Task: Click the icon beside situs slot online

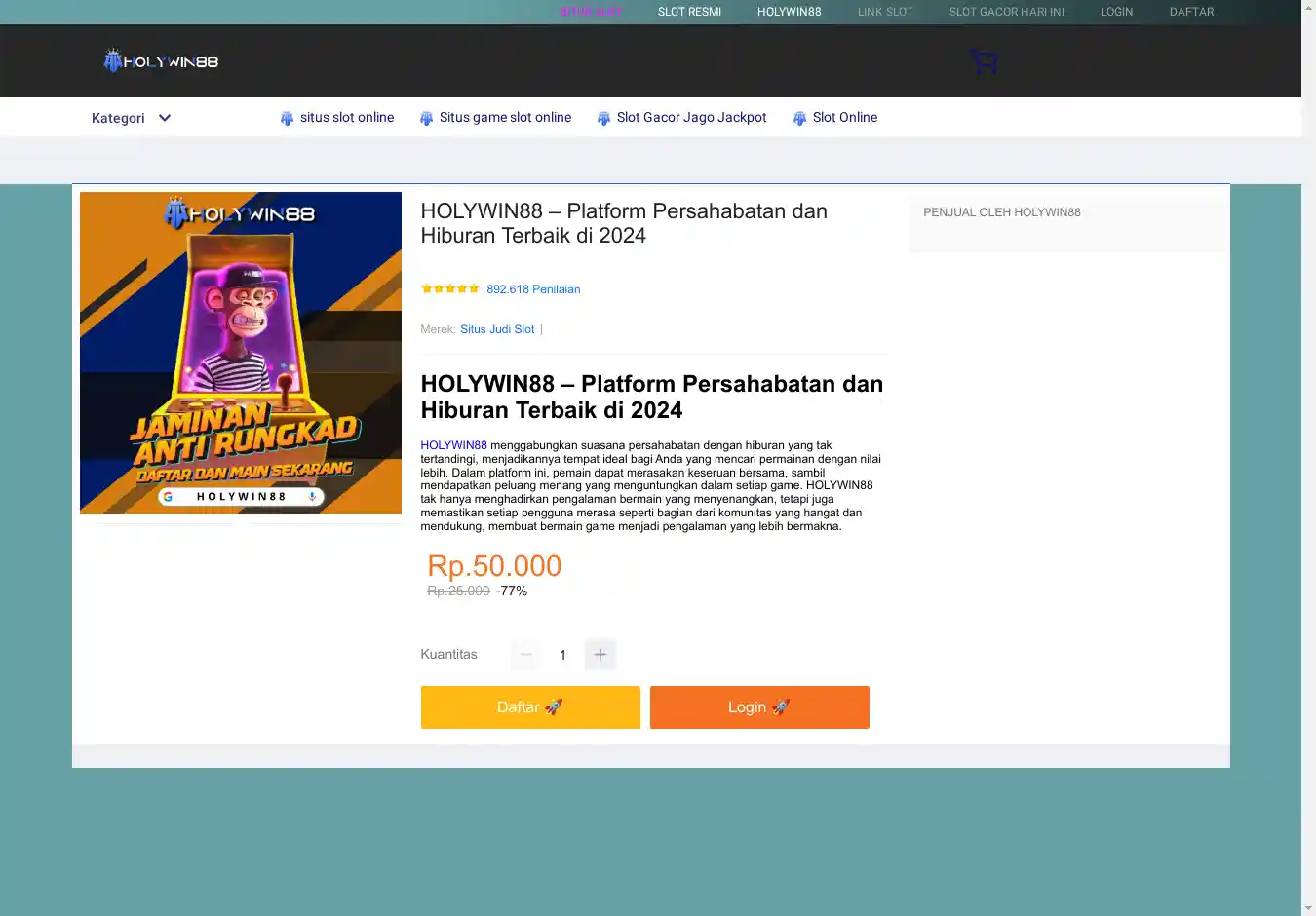Action: 287,118
